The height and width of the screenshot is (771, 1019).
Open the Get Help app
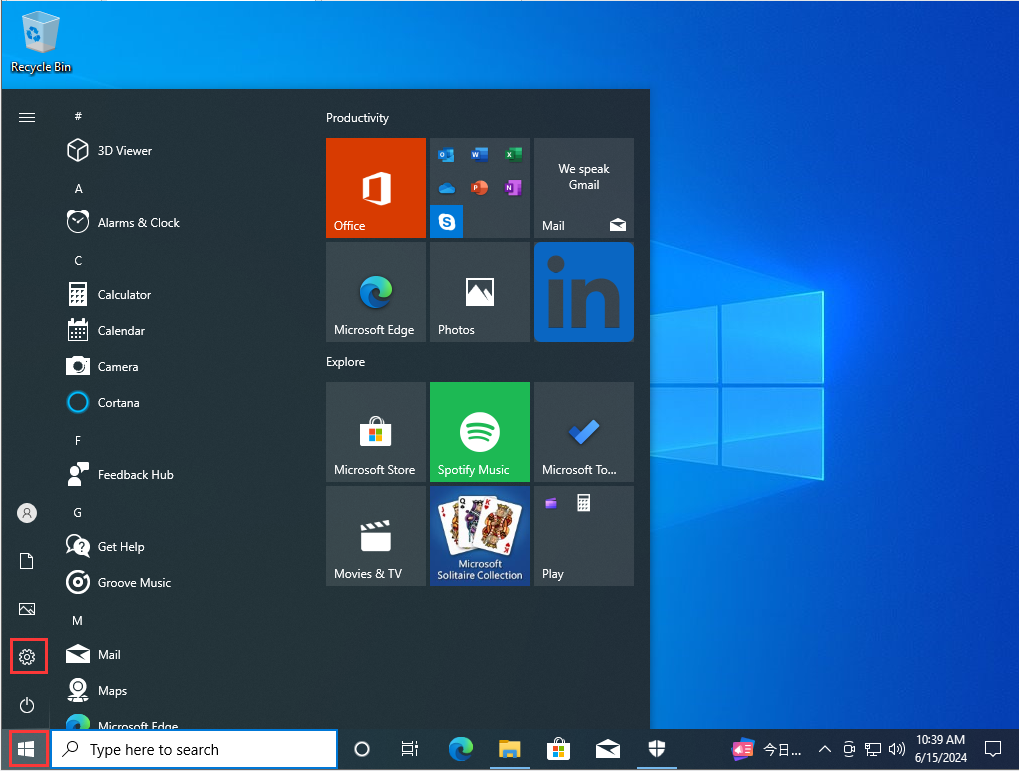(x=105, y=547)
